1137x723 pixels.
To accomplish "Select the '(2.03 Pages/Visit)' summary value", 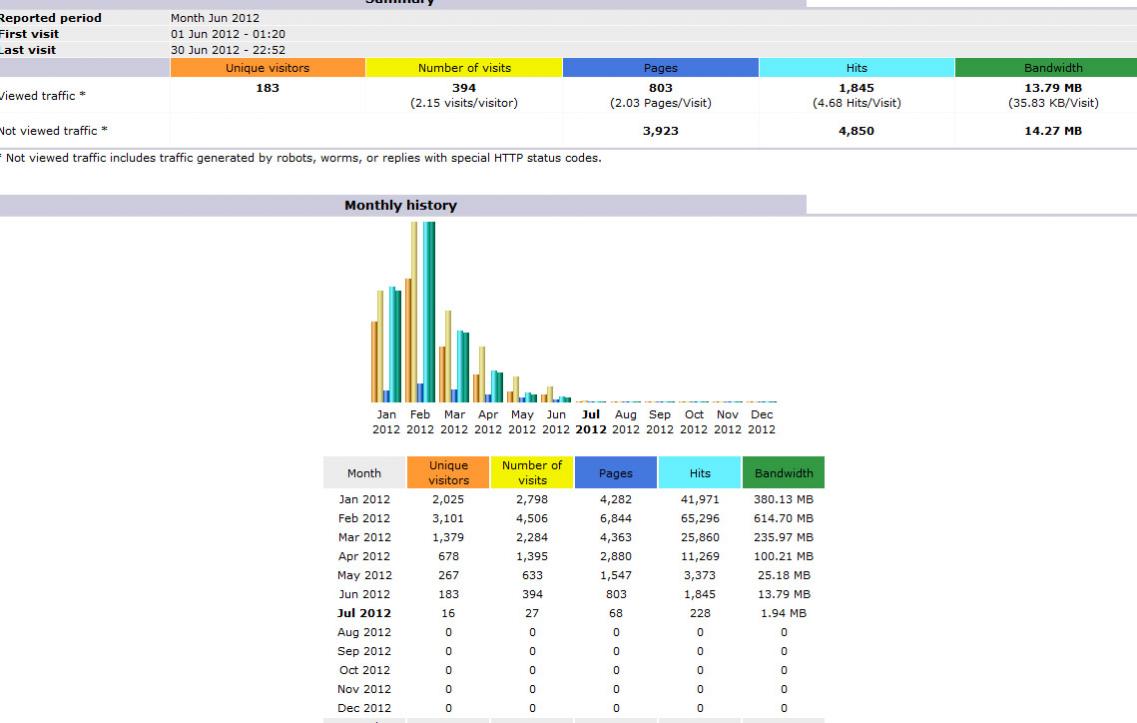I will click(x=661, y=103).
